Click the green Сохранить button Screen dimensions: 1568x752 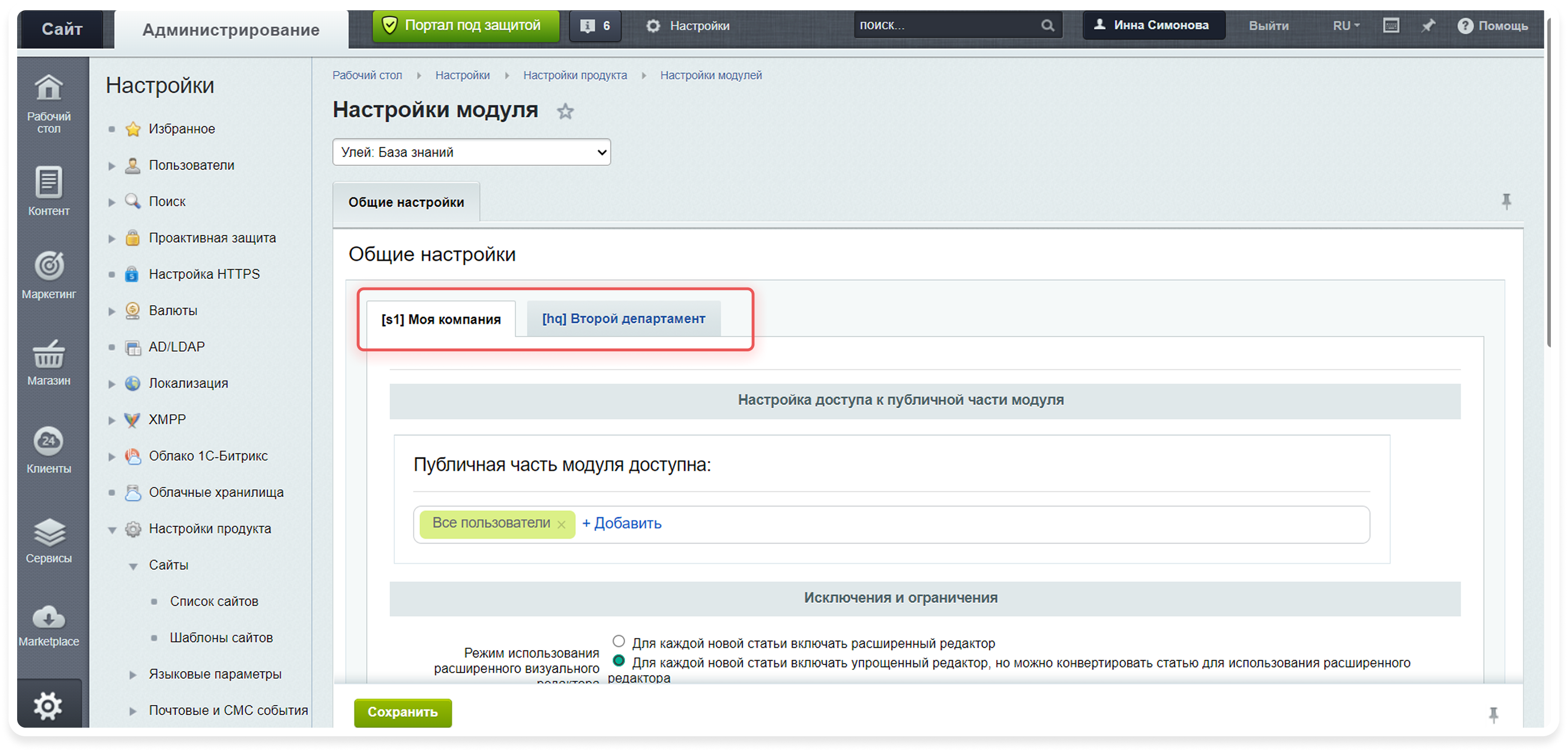click(402, 712)
